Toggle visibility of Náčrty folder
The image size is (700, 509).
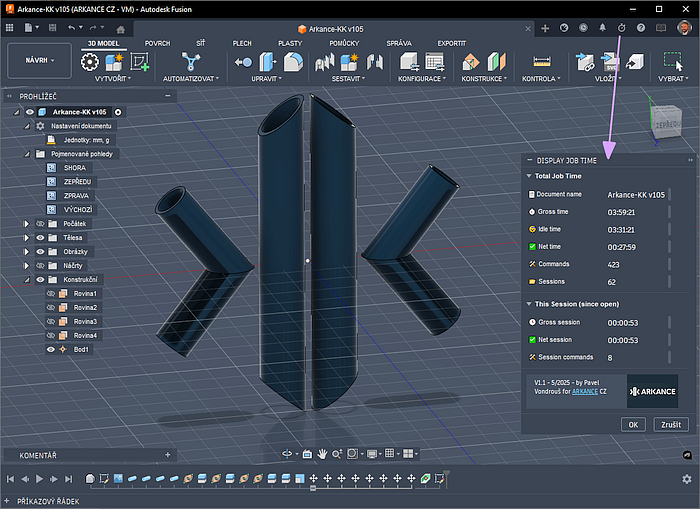click(x=40, y=266)
